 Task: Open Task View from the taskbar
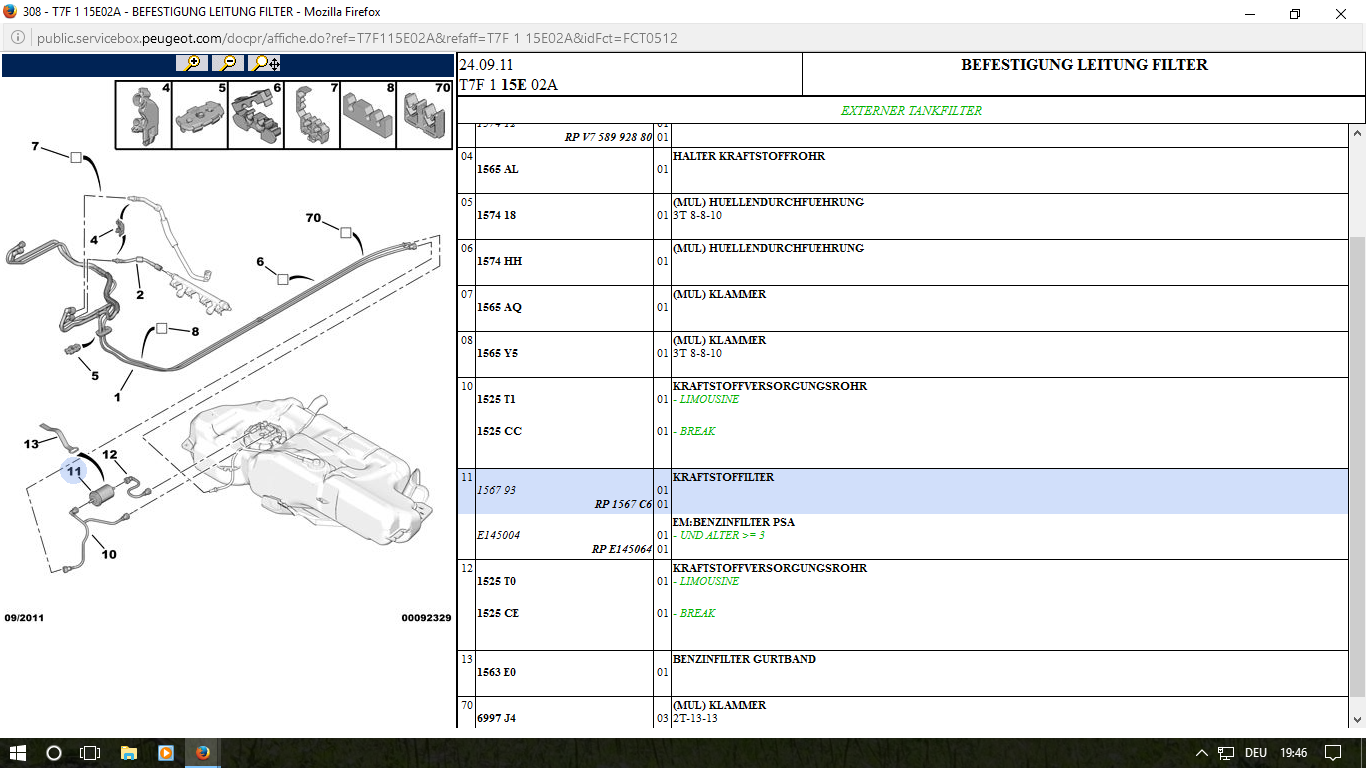click(90, 753)
